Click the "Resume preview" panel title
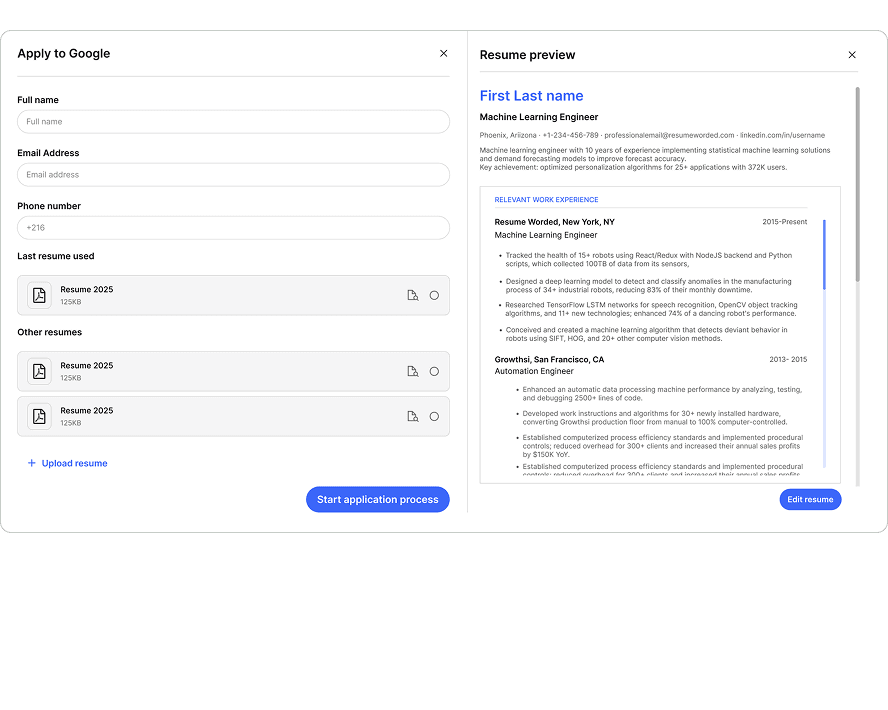888x710 pixels. click(527, 55)
